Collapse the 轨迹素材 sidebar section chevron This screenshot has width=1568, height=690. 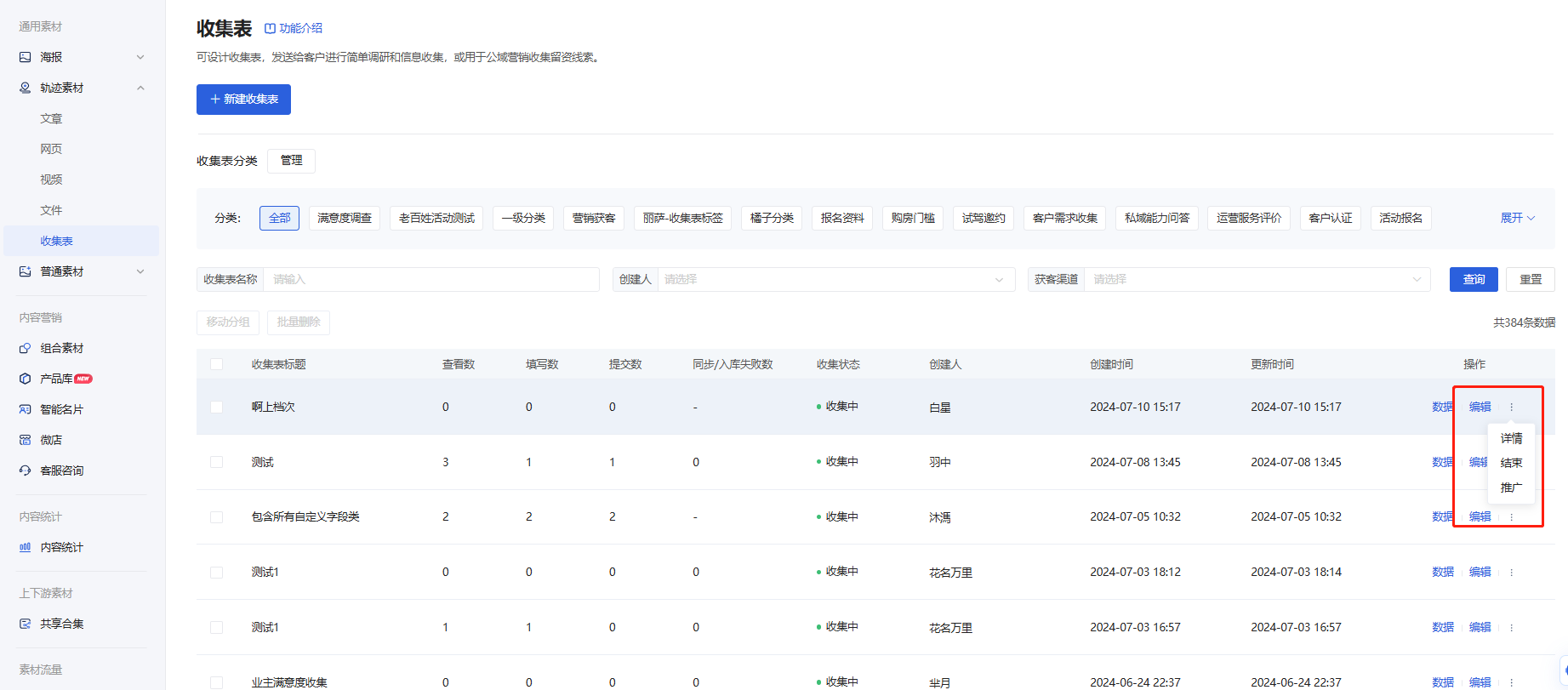click(140, 88)
